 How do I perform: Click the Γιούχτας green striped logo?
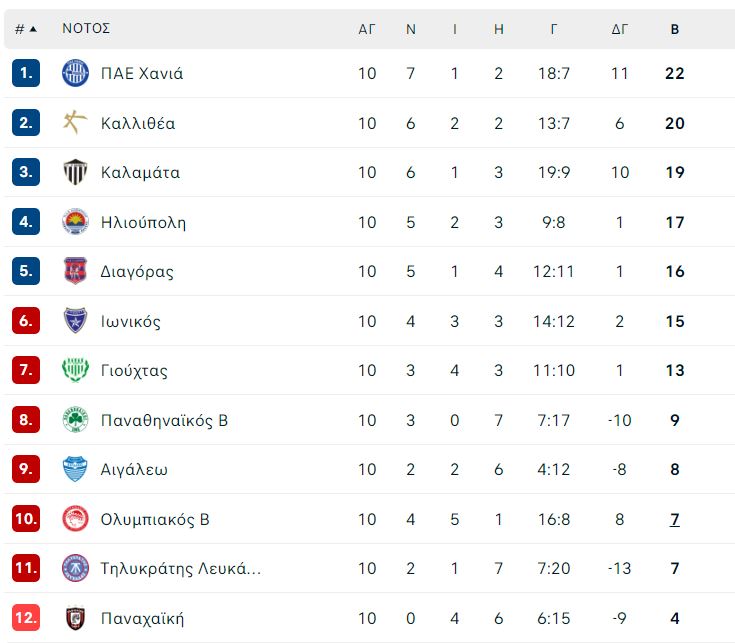coord(75,370)
